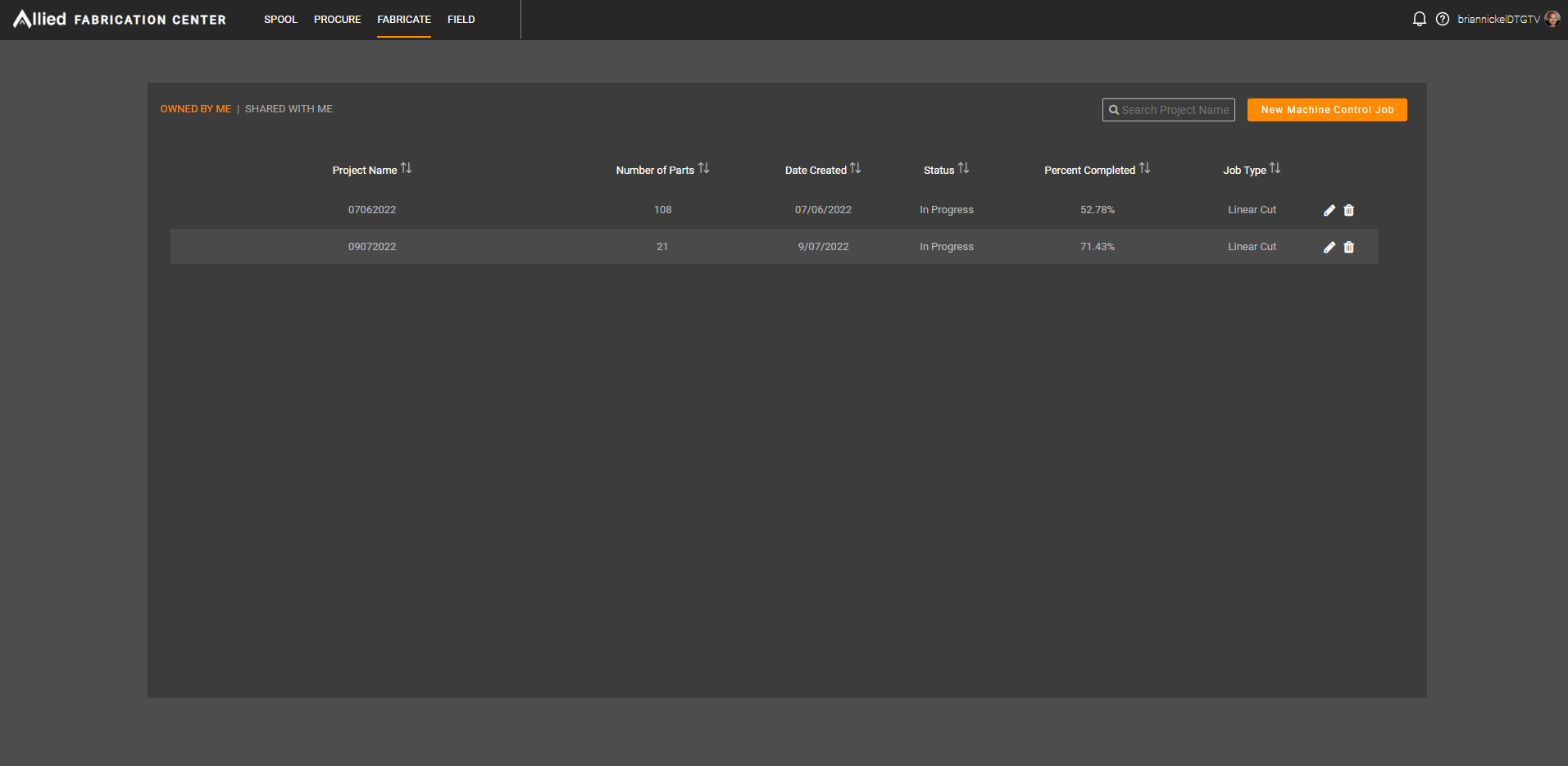Select project name 09072022
The width and height of the screenshot is (1568, 766).
[372, 247]
